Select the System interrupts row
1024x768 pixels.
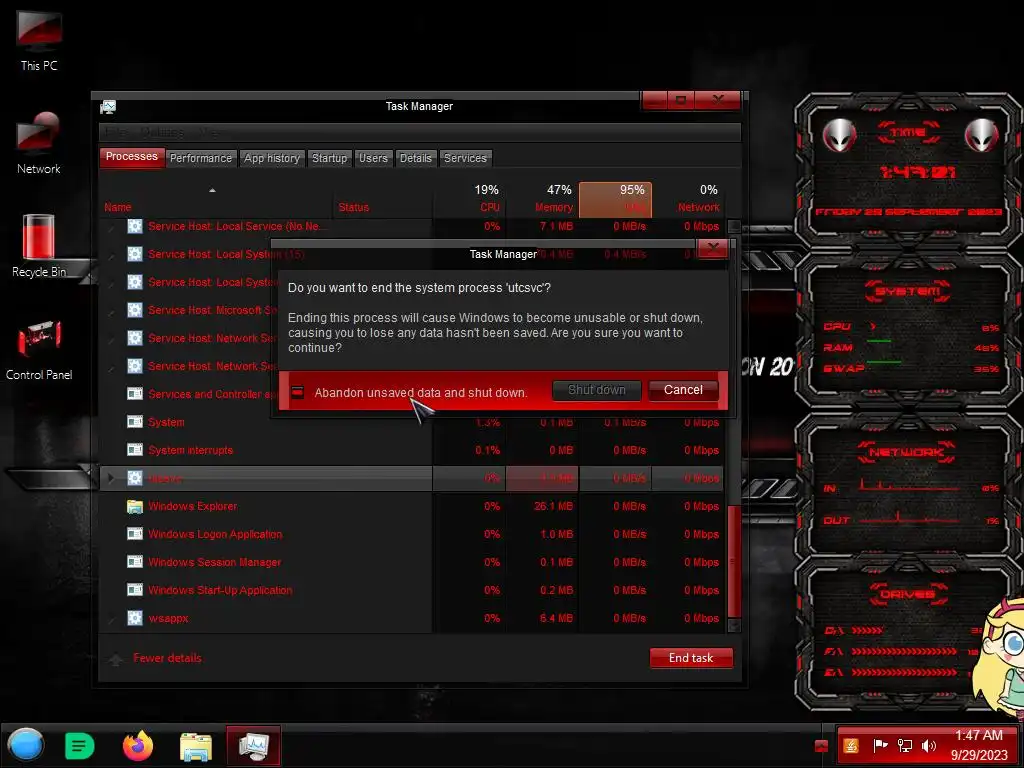pyautogui.click(x=412, y=450)
